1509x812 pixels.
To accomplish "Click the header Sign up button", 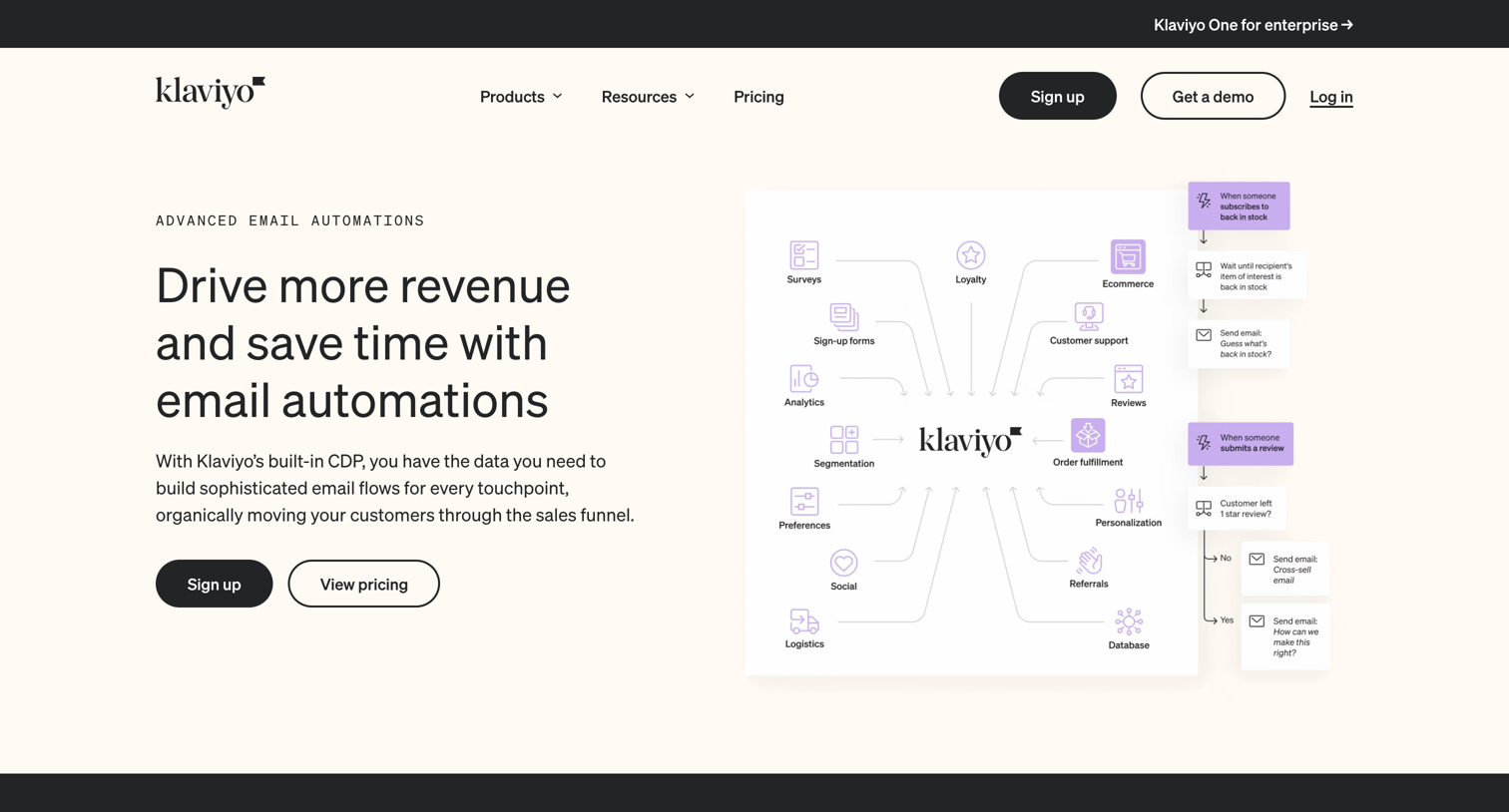I will tap(1057, 96).
